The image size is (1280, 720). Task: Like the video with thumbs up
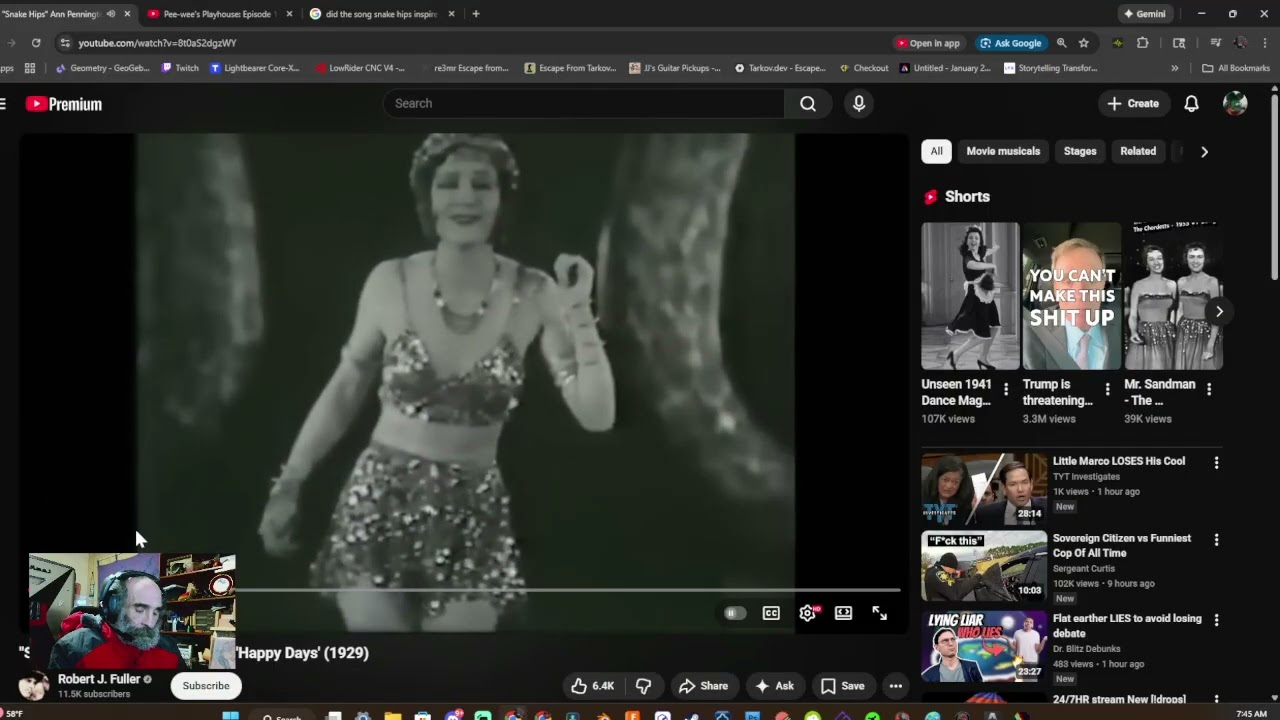tap(592, 686)
